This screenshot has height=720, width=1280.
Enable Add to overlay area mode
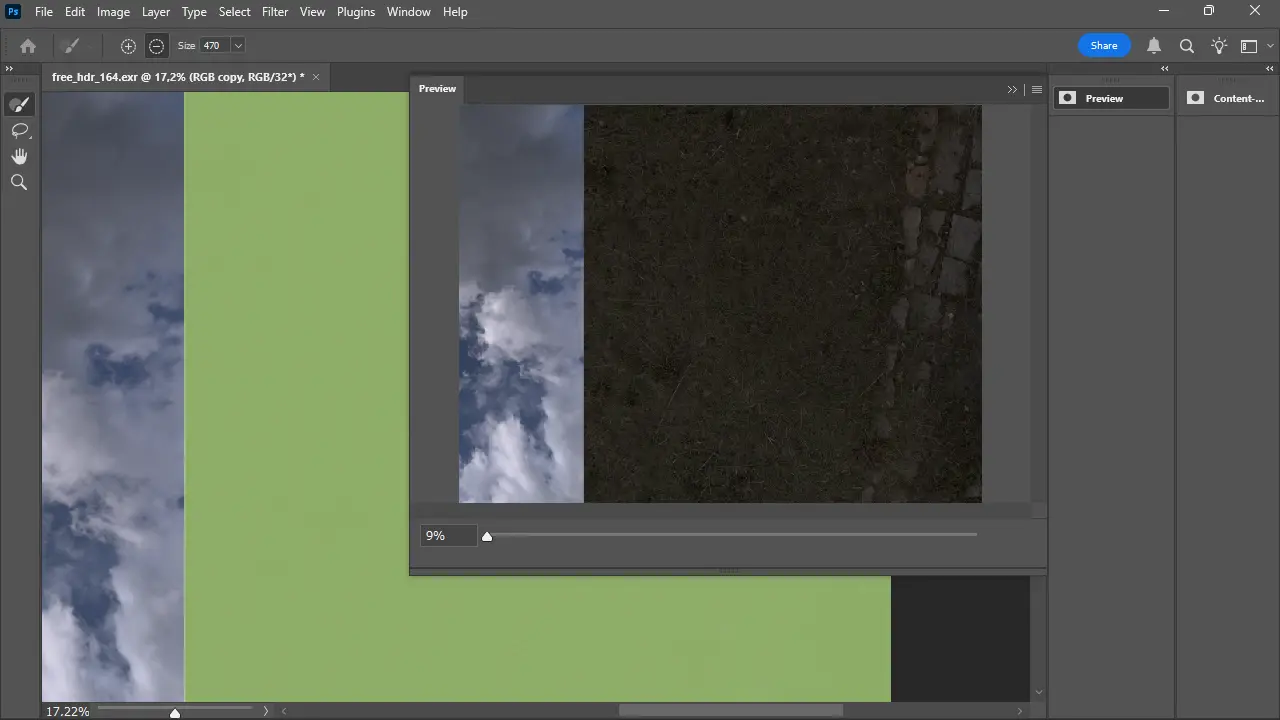pyautogui.click(x=128, y=46)
